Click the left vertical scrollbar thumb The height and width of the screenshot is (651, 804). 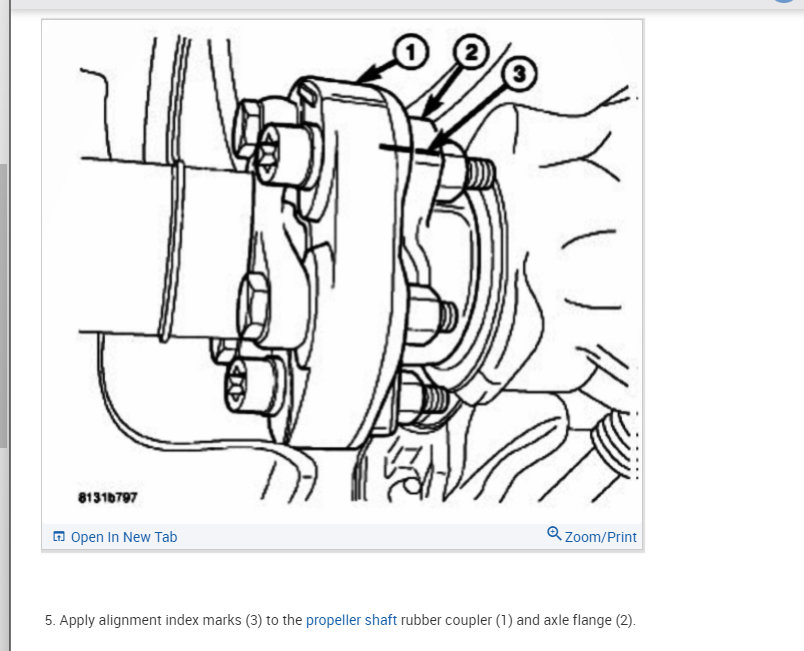pyautogui.click(x=4, y=306)
